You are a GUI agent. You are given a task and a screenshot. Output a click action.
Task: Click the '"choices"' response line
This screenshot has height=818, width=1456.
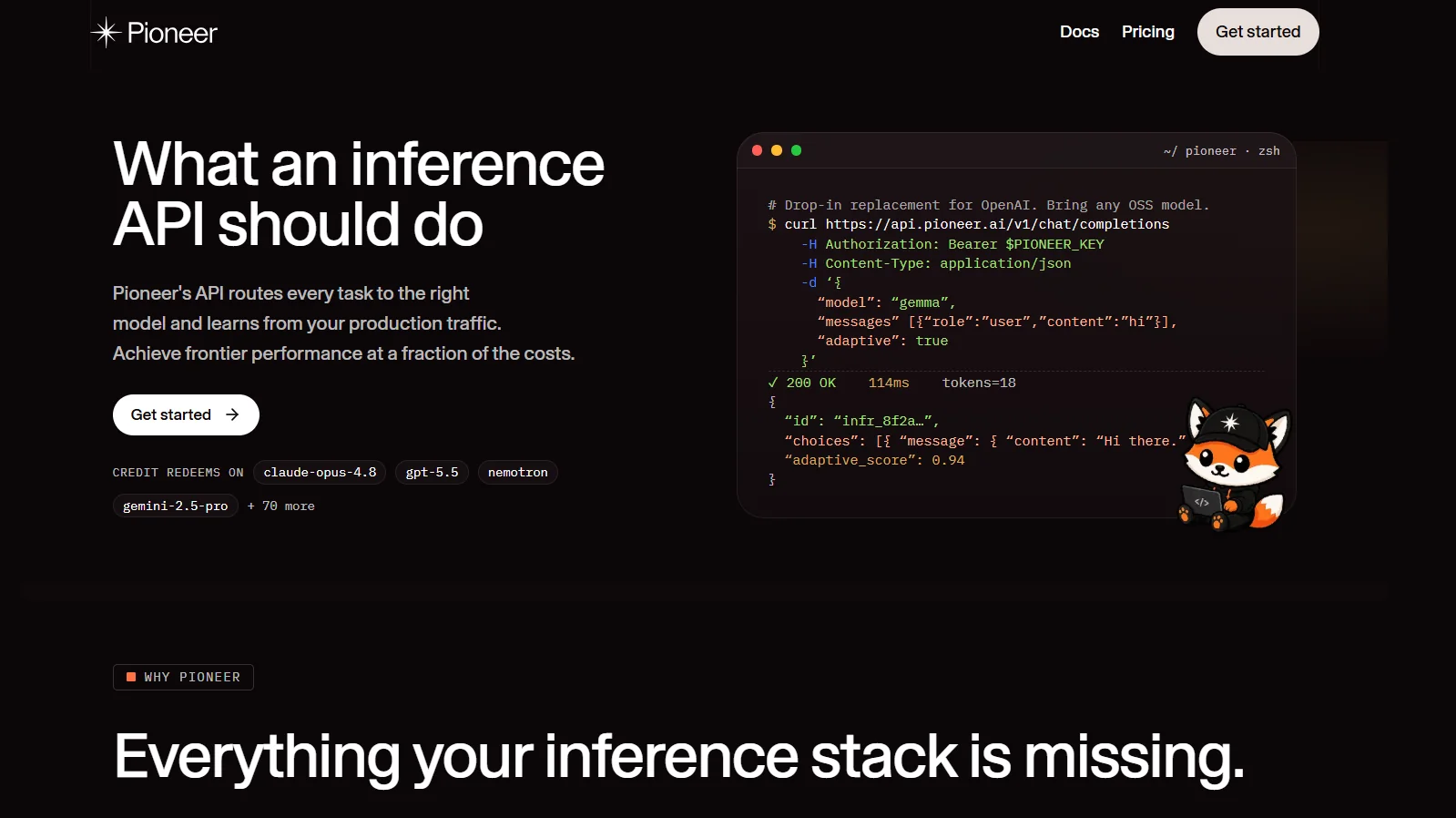coord(985,441)
